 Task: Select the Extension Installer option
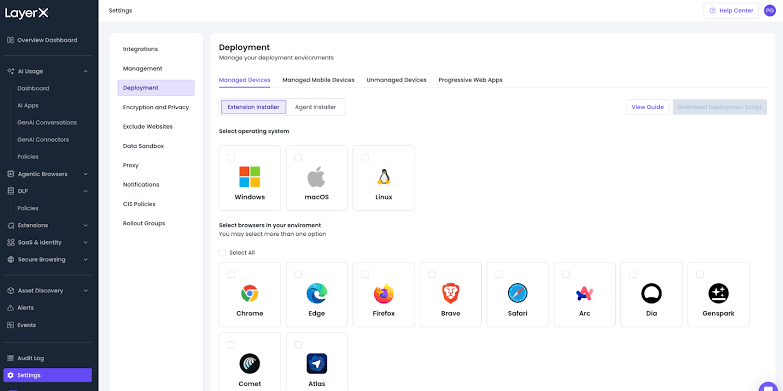(254, 107)
